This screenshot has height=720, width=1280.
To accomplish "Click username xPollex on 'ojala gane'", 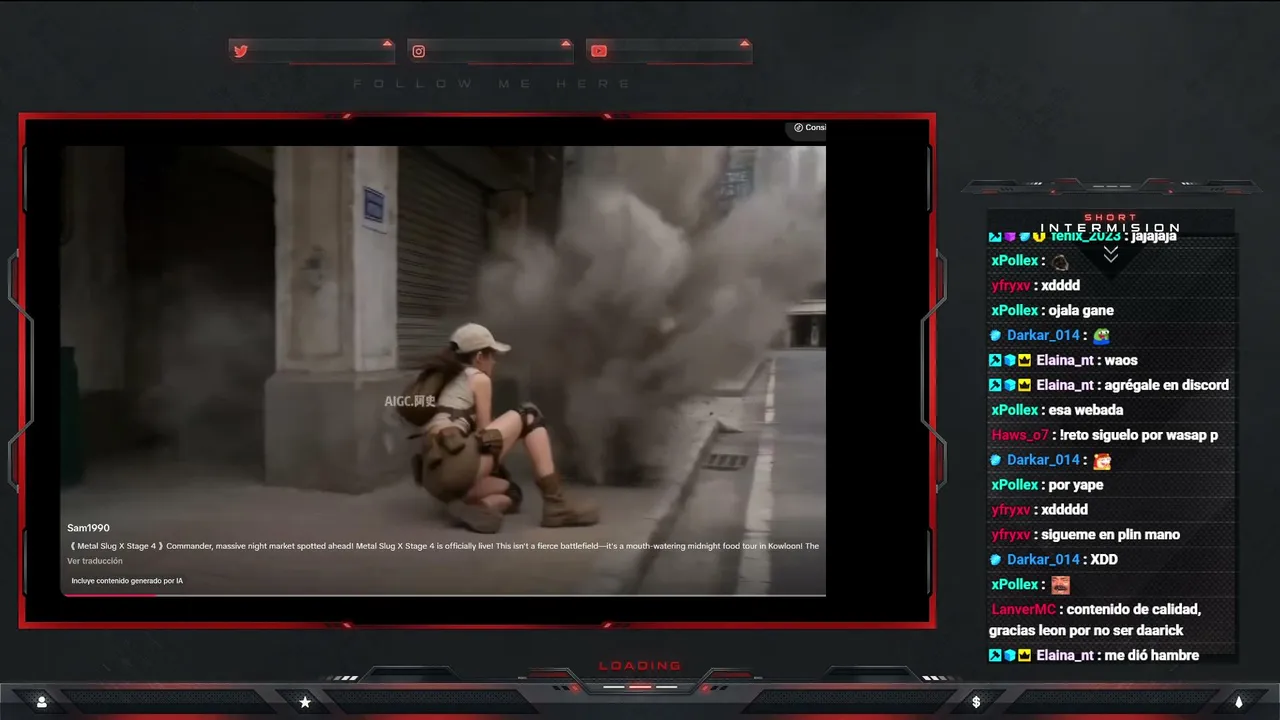I will pyautogui.click(x=1014, y=311).
